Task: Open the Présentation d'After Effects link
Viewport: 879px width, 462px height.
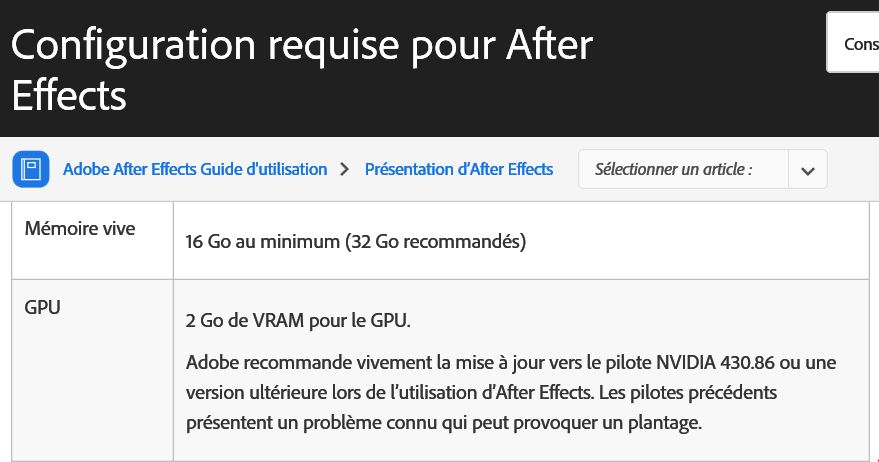Action: pos(458,169)
